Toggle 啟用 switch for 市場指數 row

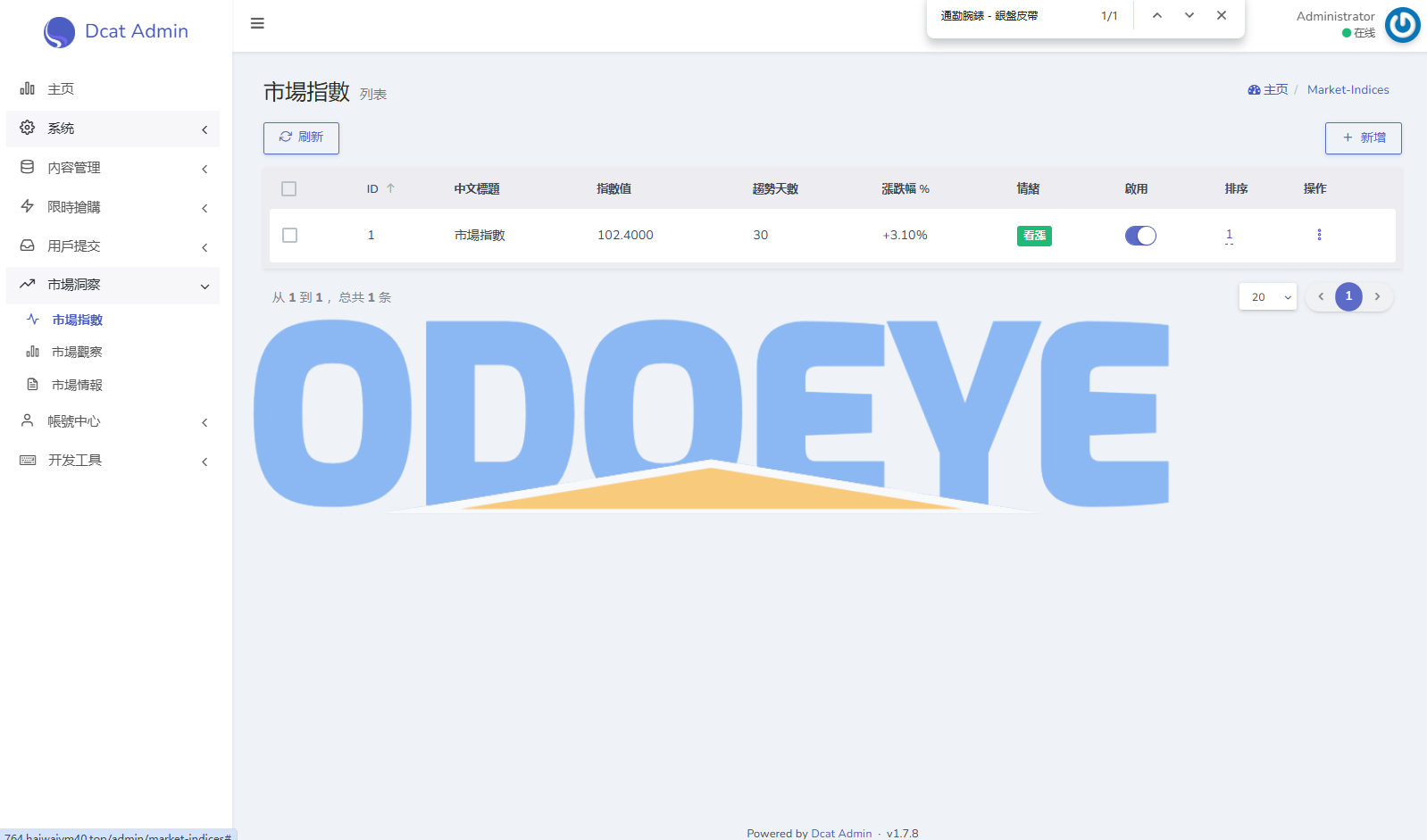(1140, 236)
